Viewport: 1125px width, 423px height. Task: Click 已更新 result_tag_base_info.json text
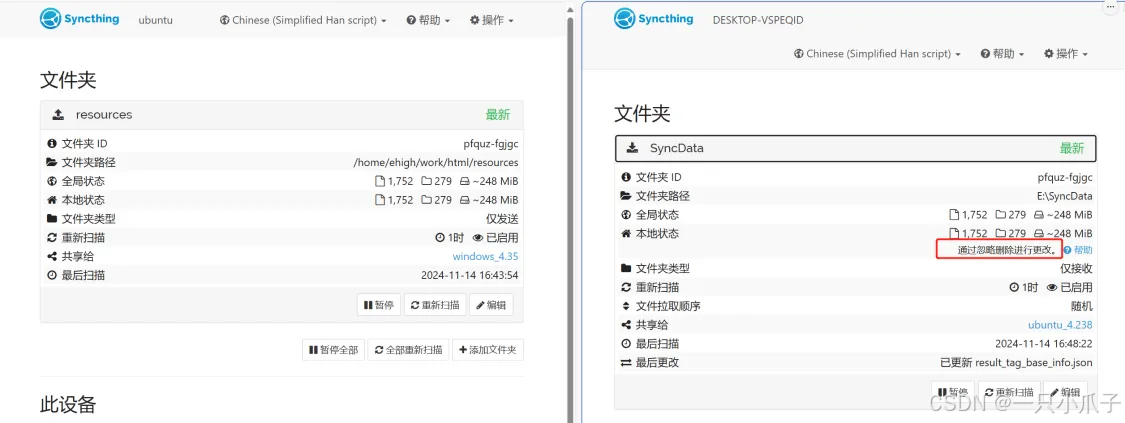(1016, 363)
